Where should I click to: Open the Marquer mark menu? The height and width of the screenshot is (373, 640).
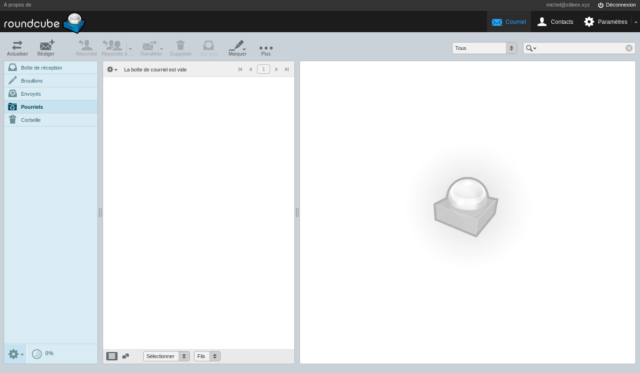point(237,48)
